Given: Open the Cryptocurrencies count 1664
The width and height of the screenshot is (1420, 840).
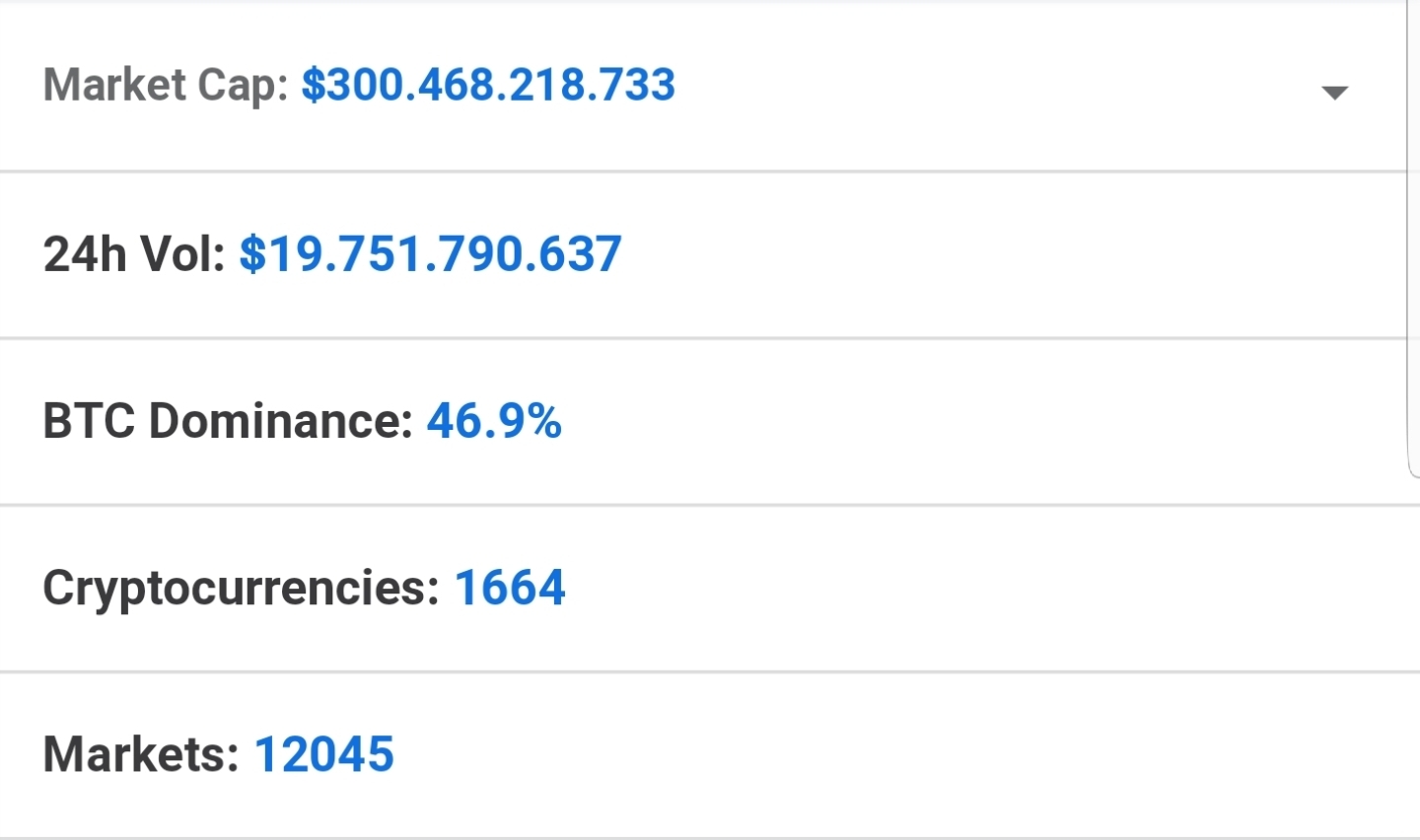Looking at the screenshot, I should click(510, 589).
